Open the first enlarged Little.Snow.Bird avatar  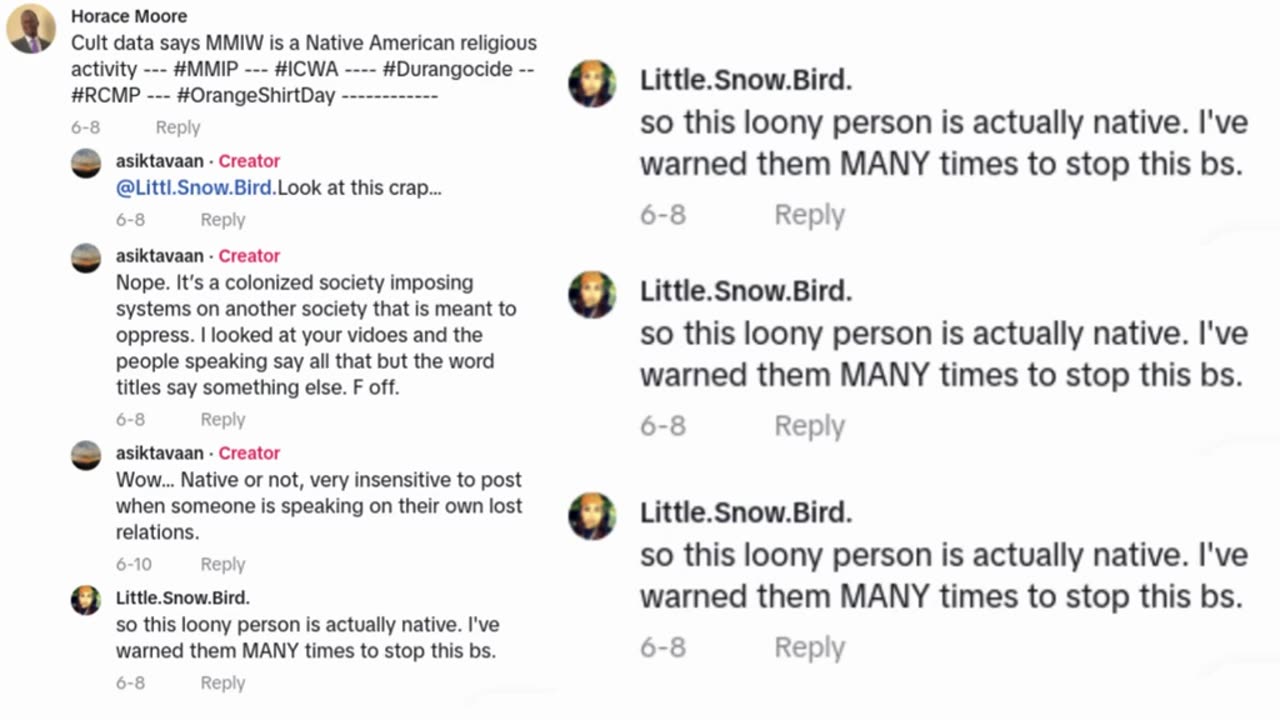click(x=592, y=83)
